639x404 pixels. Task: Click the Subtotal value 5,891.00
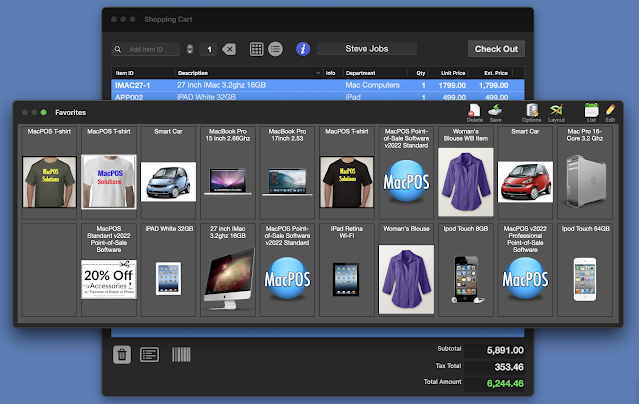[x=505, y=350]
